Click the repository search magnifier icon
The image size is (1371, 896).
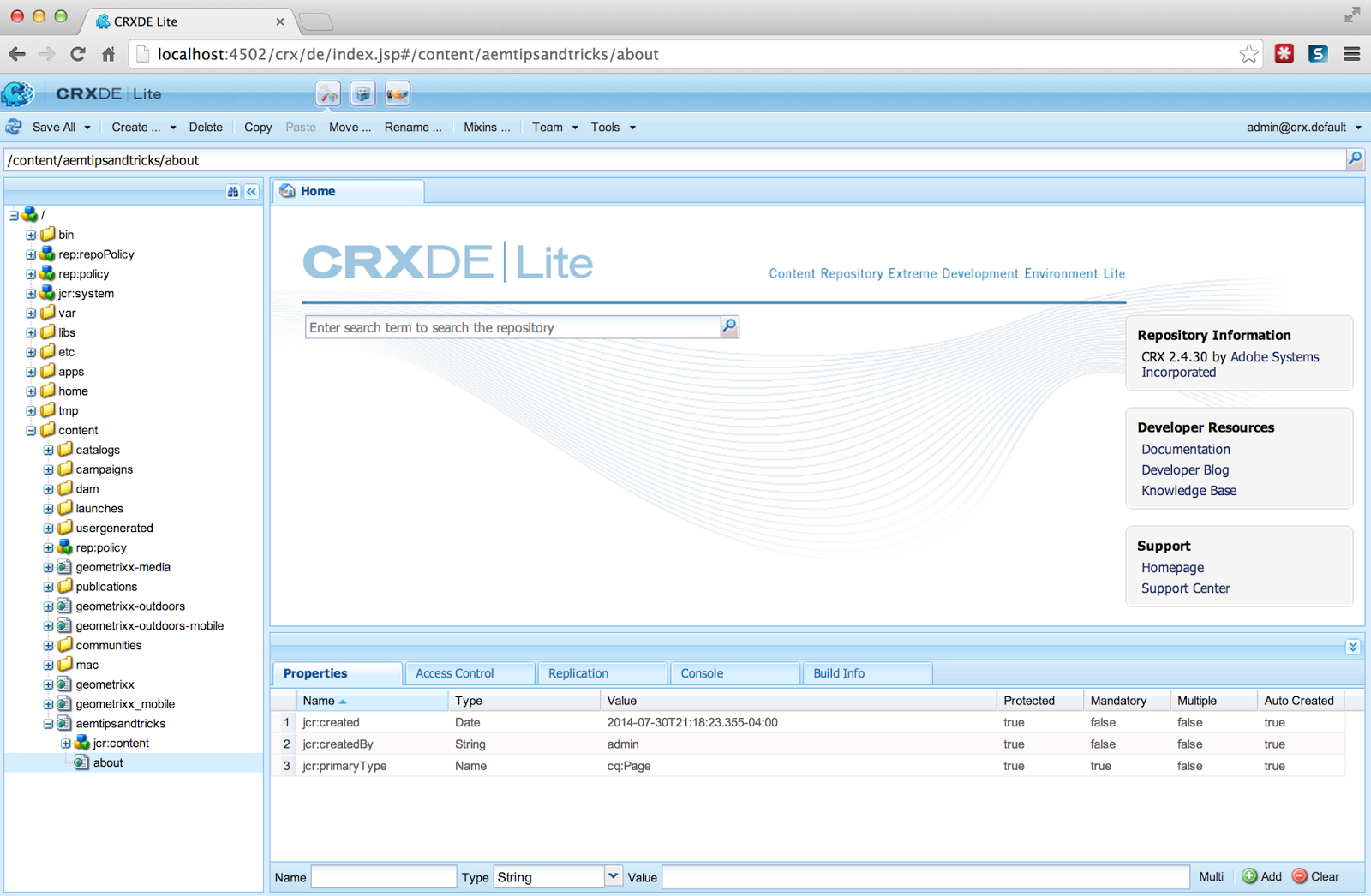pos(729,326)
